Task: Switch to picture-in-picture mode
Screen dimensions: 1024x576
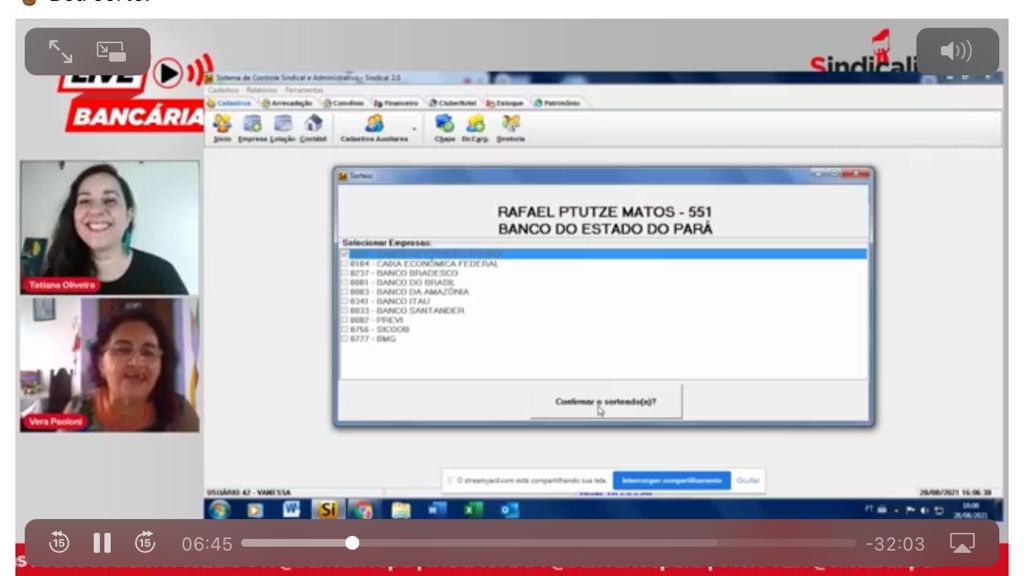Action: click(110, 51)
